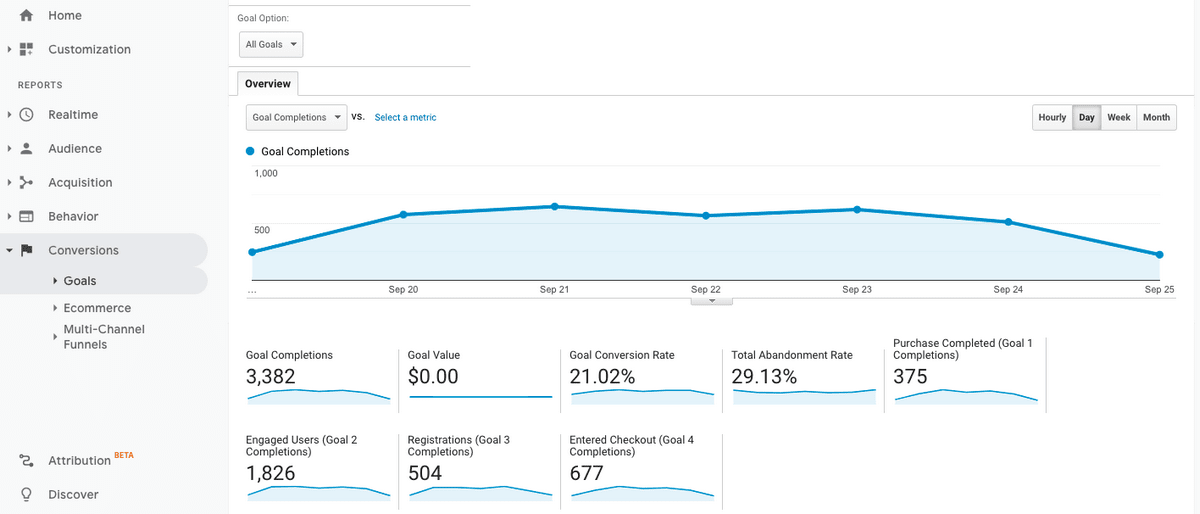Click the '29.13%' abandonment rate value
This screenshot has width=1200, height=514.
(x=764, y=376)
